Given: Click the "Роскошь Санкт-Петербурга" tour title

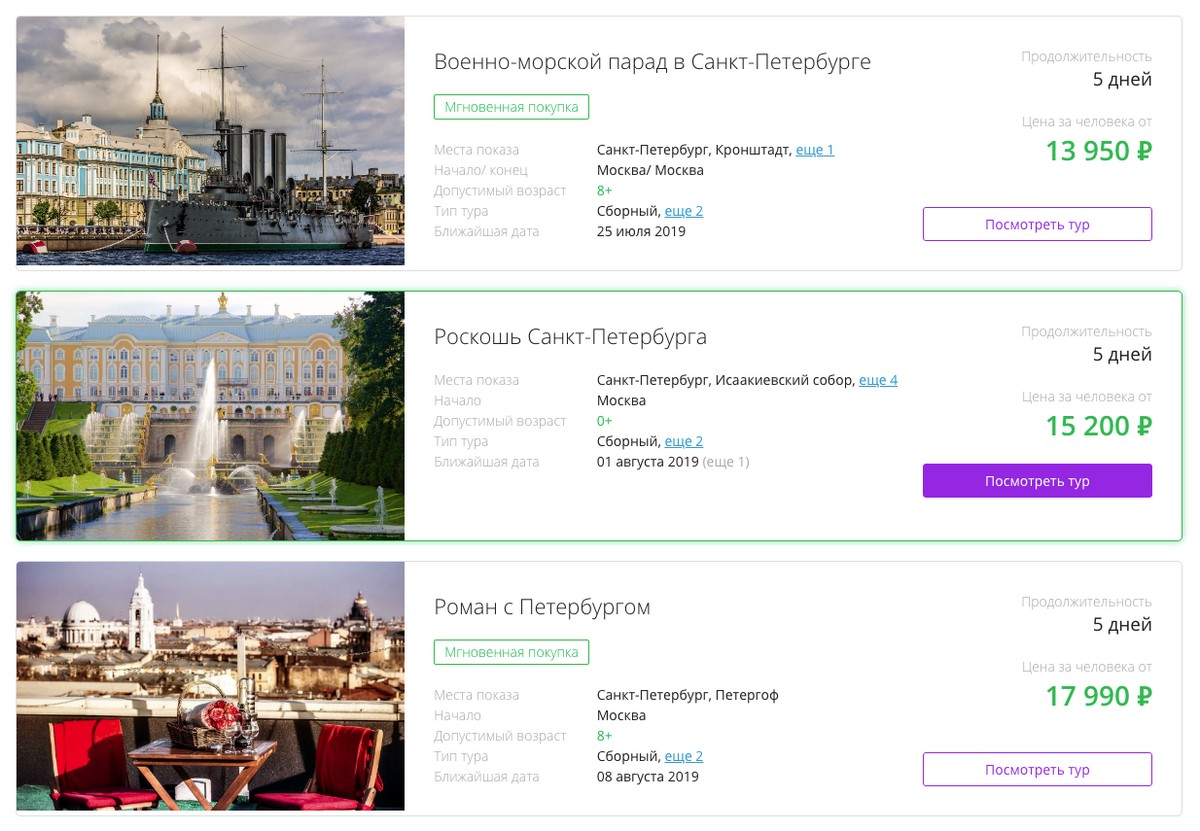Looking at the screenshot, I should [570, 337].
